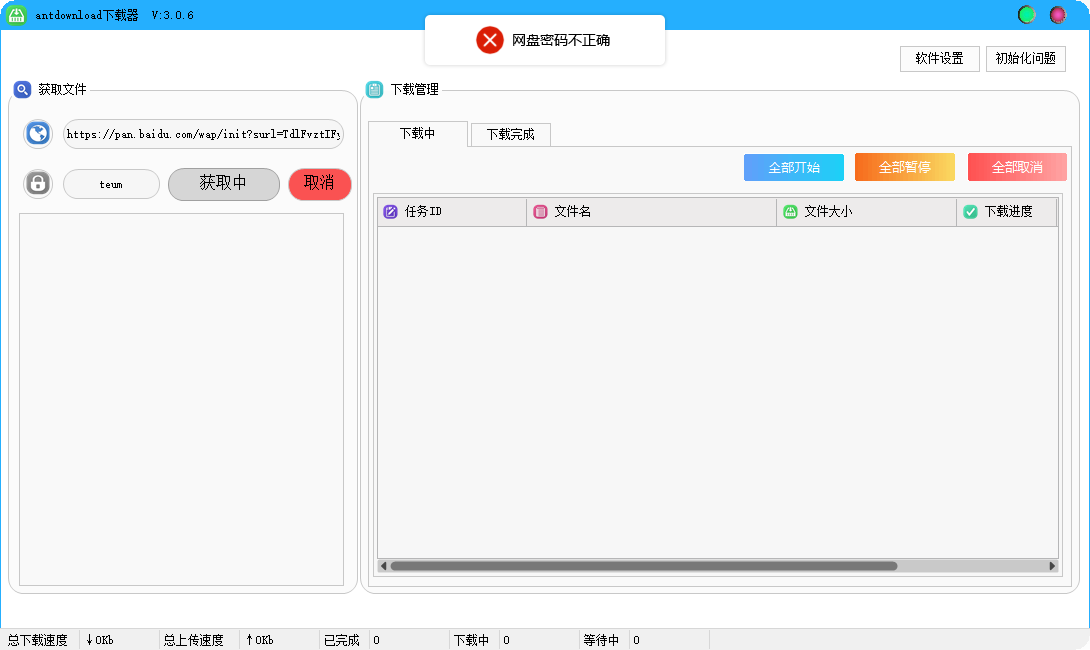Click the empty file list area
This screenshot has width=1090, height=650.
point(181,399)
